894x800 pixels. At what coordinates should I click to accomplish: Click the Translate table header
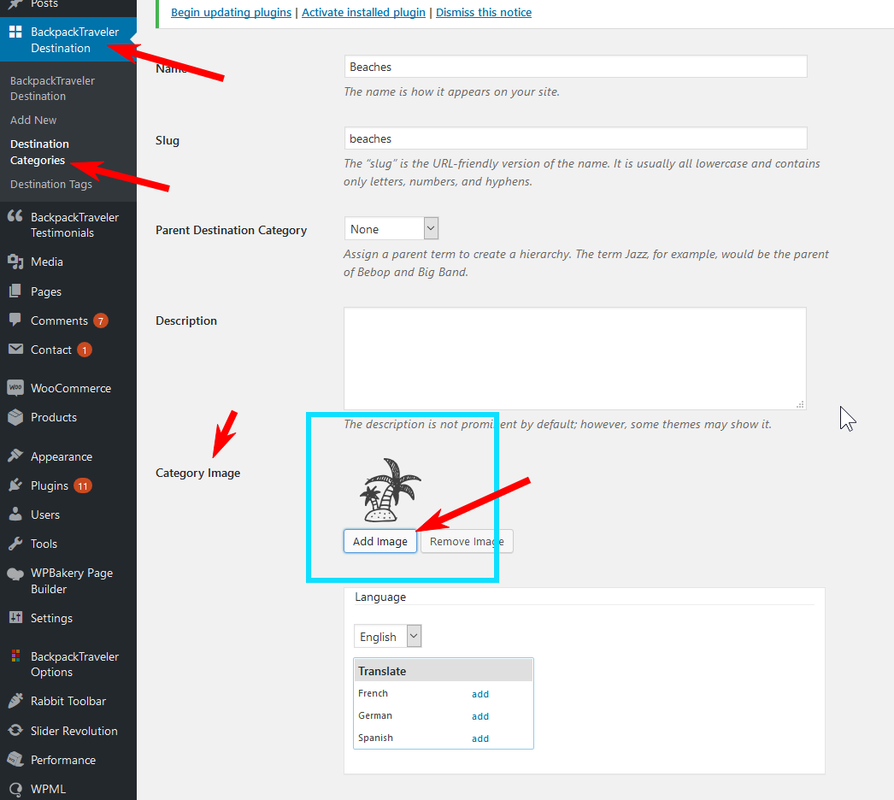444,671
